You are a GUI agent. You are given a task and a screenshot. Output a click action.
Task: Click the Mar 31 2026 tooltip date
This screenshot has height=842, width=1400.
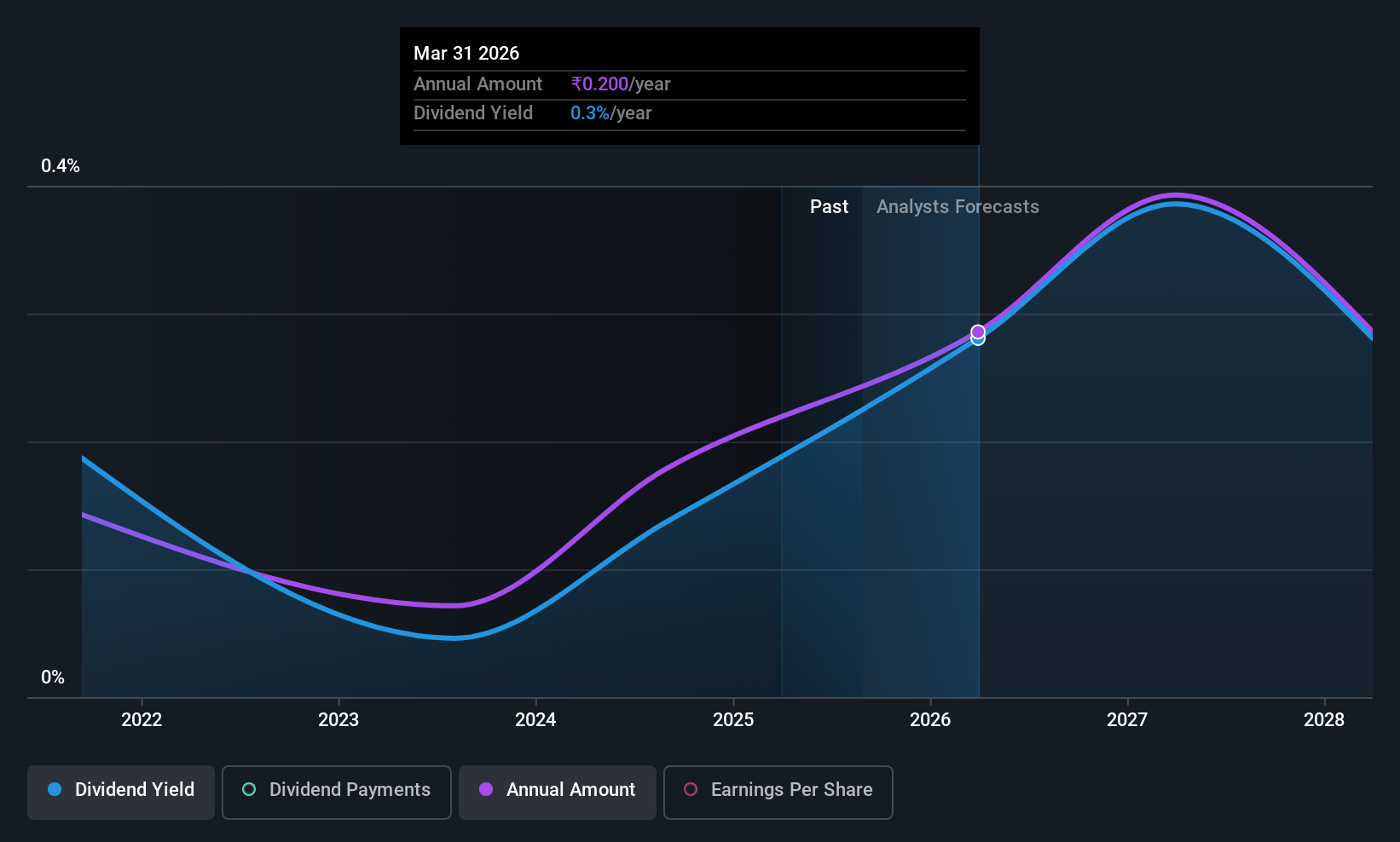point(466,54)
